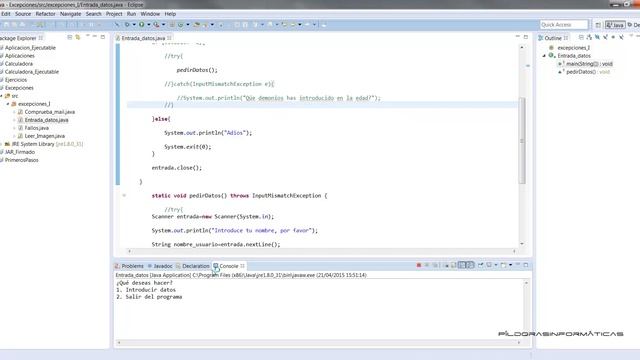This screenshot has height=360, width=640.
Task: Open the Debug button dropdown arrow
Action: click(x=133, y=24)
